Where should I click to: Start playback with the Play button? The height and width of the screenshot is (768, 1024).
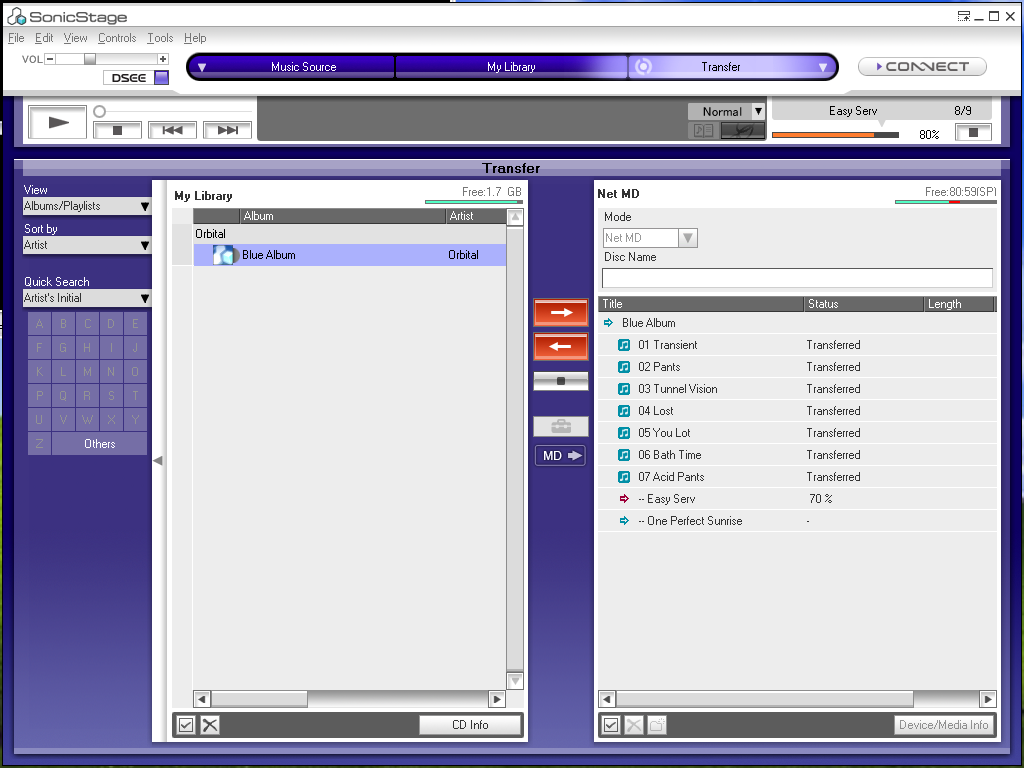pos(57,122)
